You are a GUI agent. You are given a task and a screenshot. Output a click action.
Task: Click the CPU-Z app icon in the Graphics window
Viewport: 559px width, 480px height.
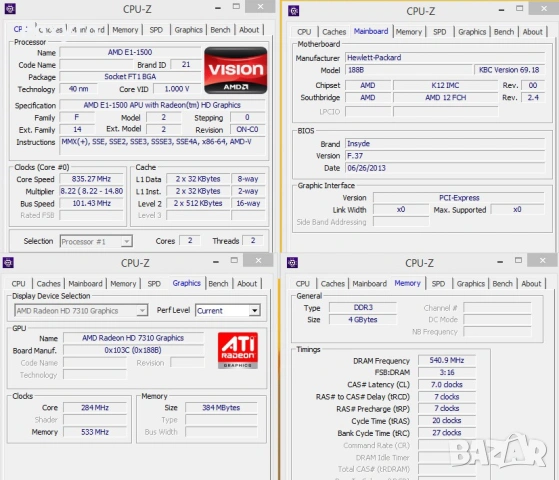(8, 263)
